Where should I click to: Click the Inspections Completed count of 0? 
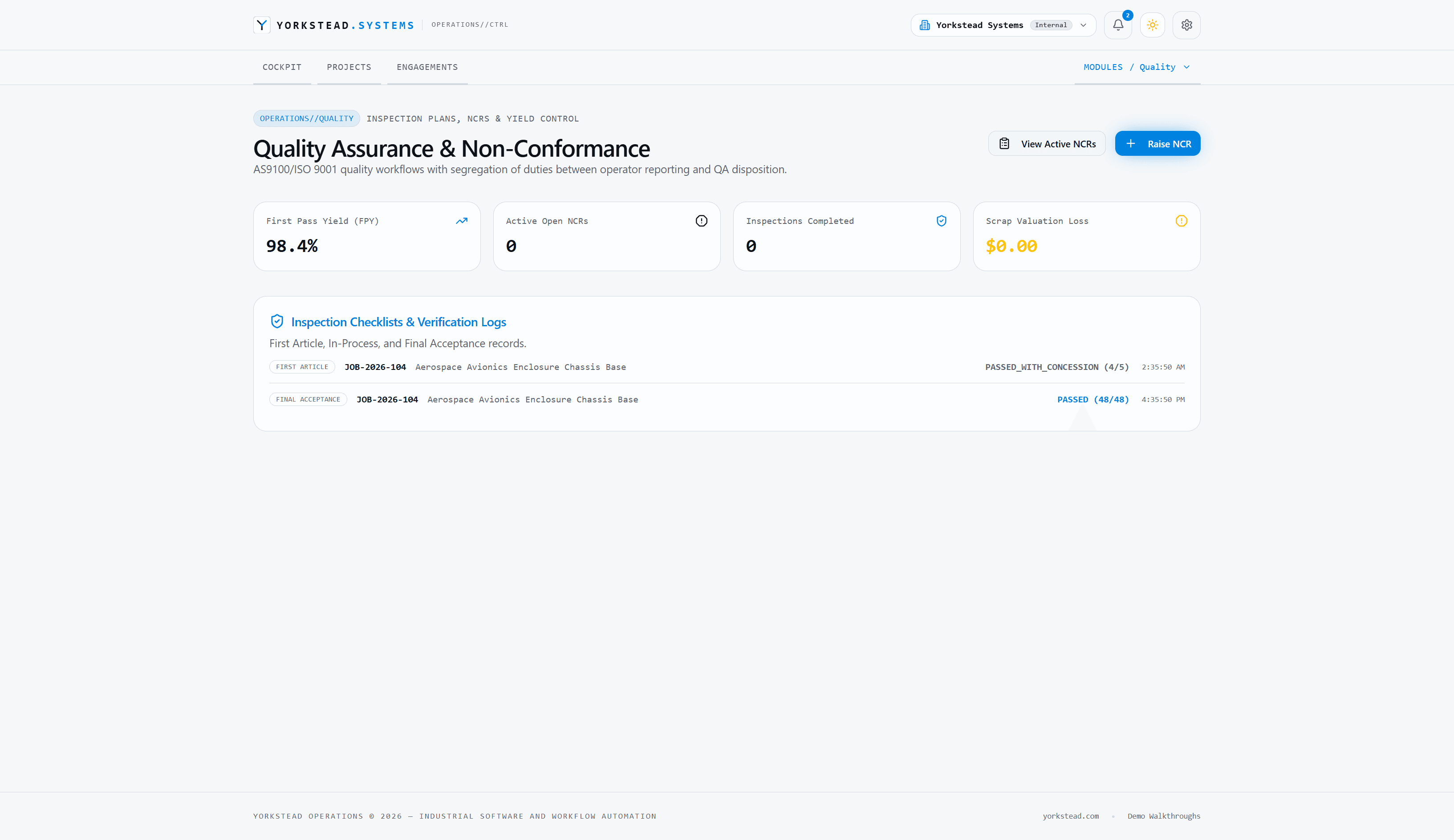click(x=751, y=246)
